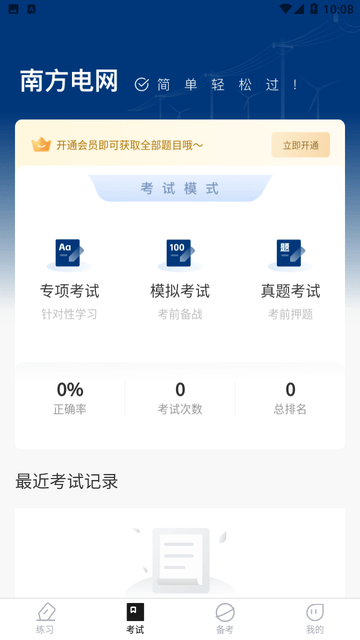Tap the 最近考试记录 heading
This screenshot has height=640, width=360.
tap(67, 481)
